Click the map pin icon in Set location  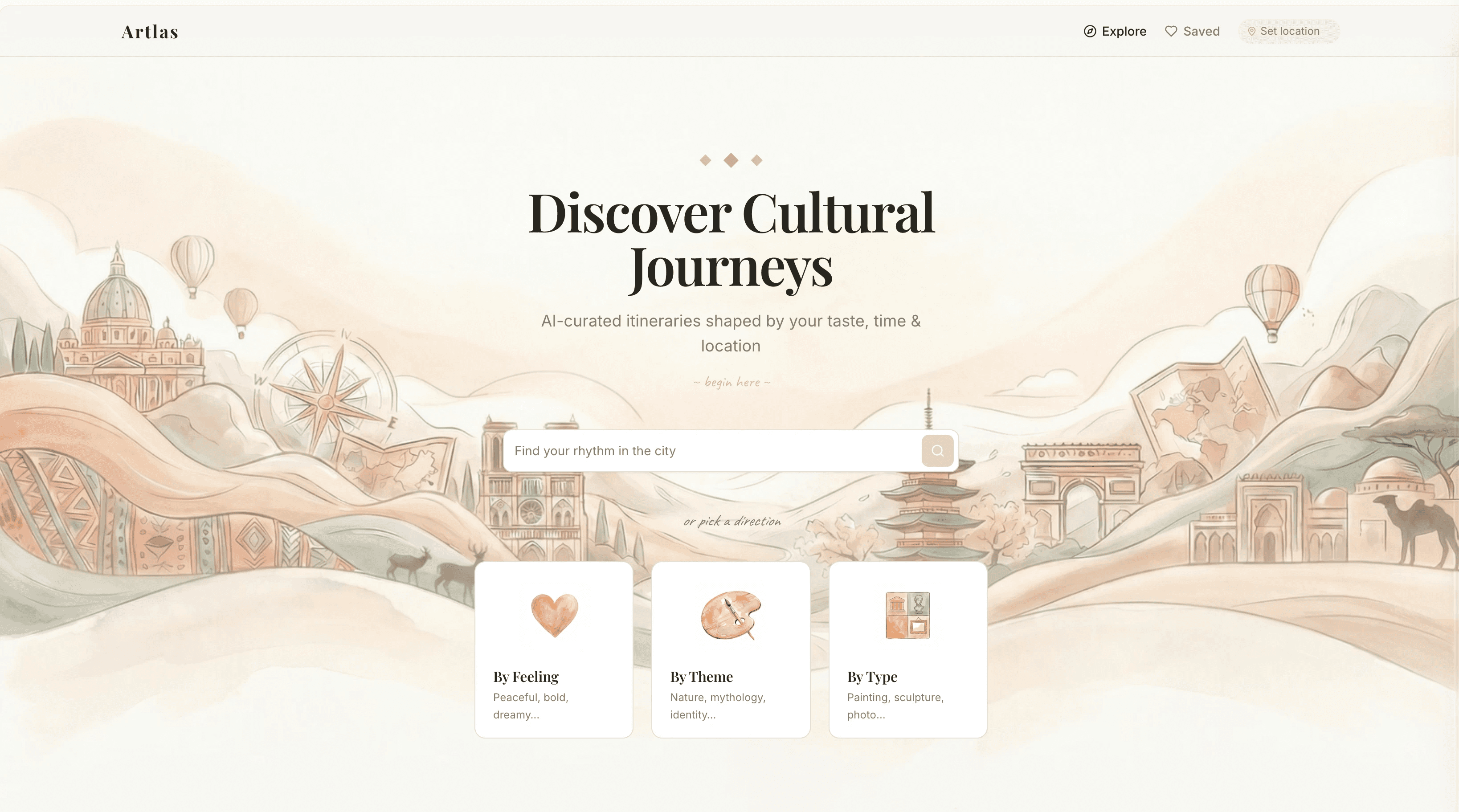(x=1252, y=31)
